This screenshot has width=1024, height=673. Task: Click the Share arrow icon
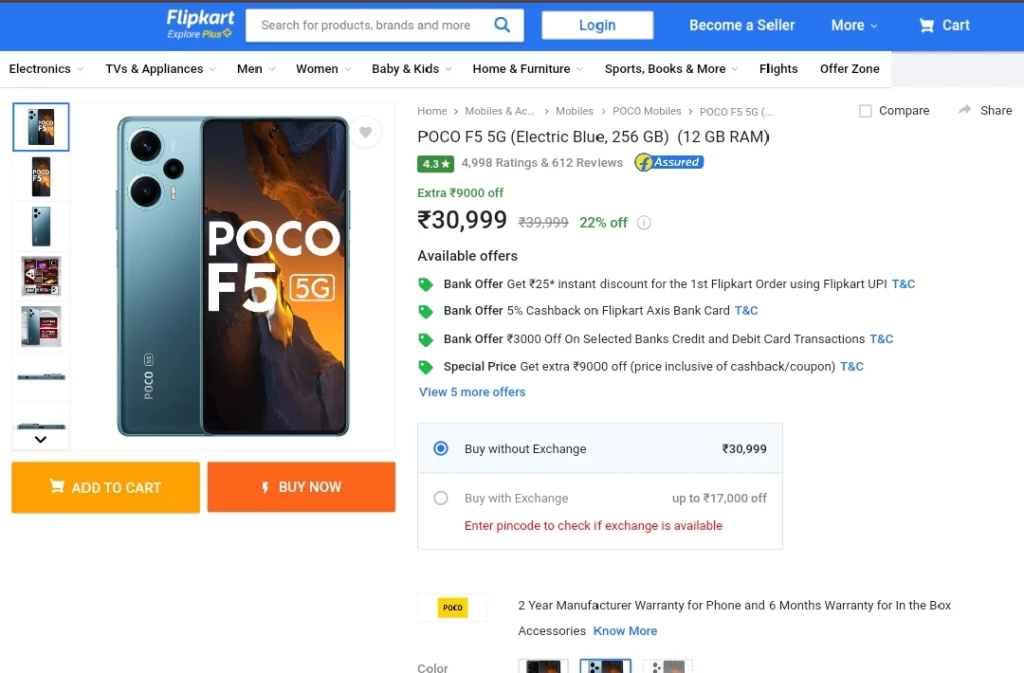[x=965, y=110]
